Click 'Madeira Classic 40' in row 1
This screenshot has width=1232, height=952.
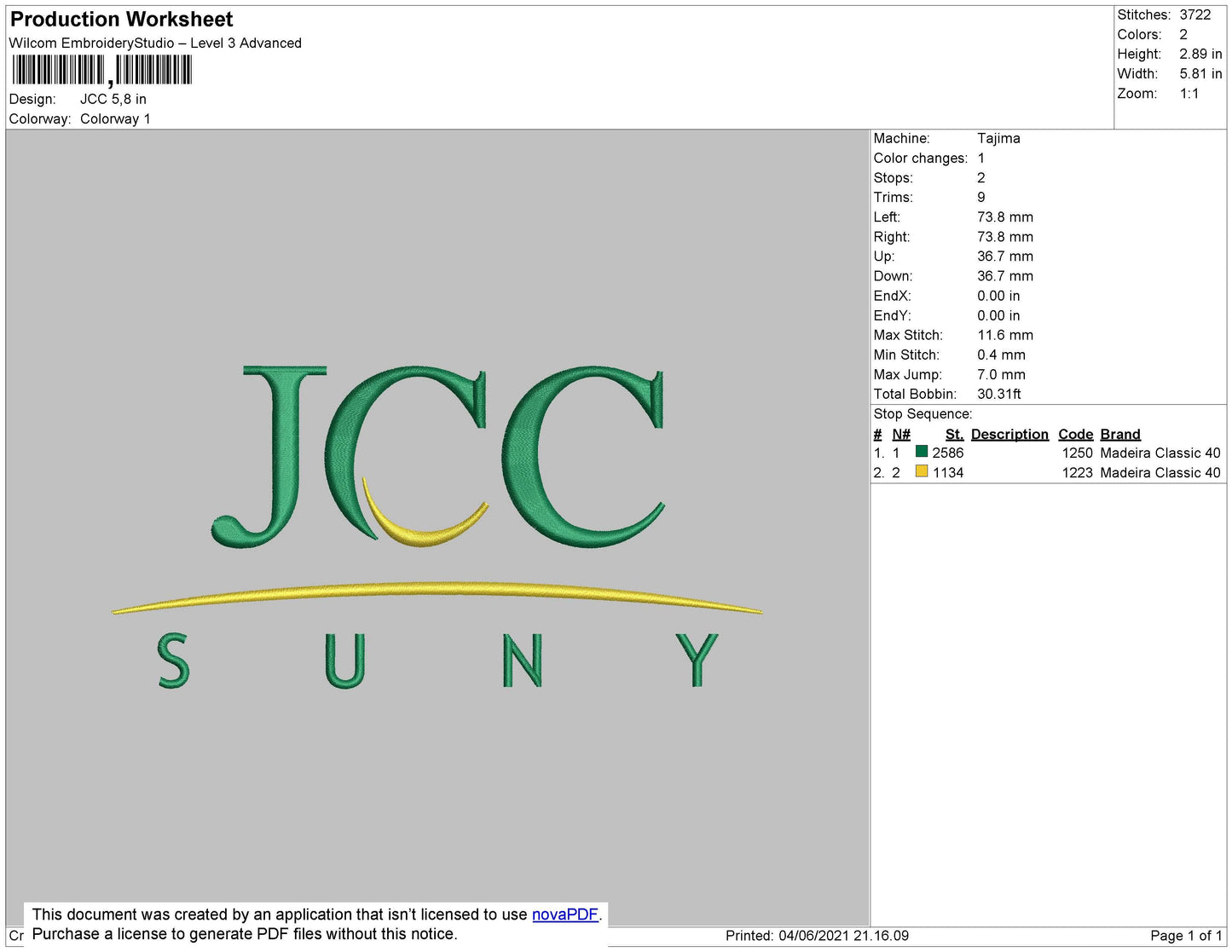(x=1160, y=453)
